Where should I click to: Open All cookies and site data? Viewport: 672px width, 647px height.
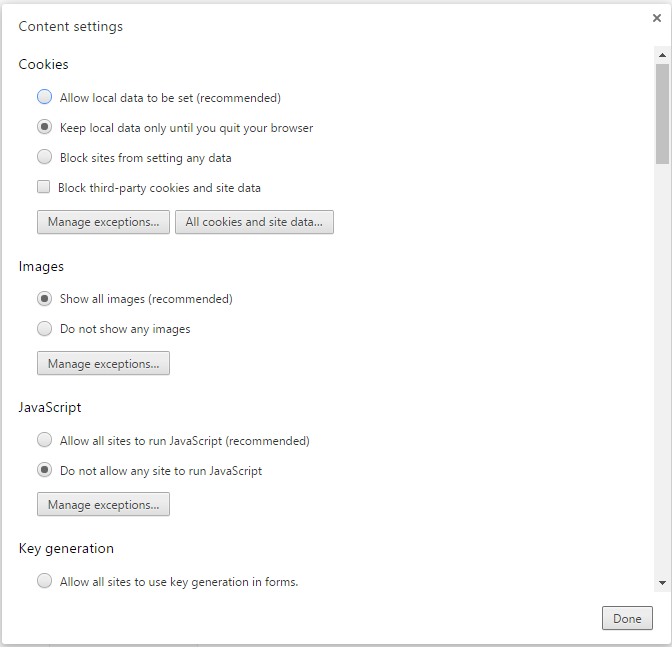click(254, 222)
